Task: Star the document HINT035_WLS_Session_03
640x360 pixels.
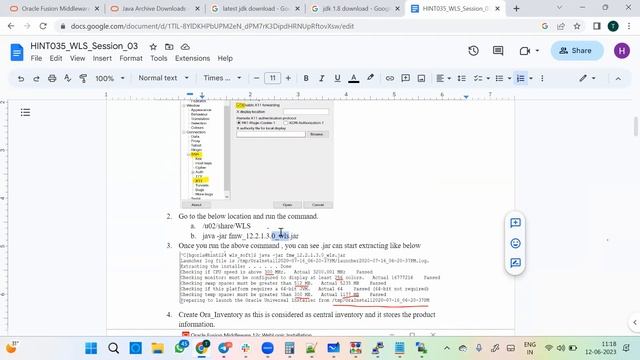Action: [153, 47]
